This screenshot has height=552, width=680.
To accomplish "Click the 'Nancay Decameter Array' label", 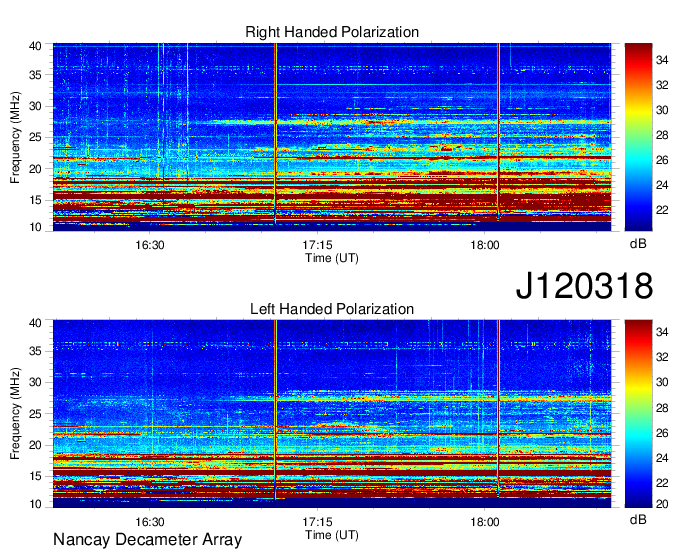I will (x=147, y=540).
